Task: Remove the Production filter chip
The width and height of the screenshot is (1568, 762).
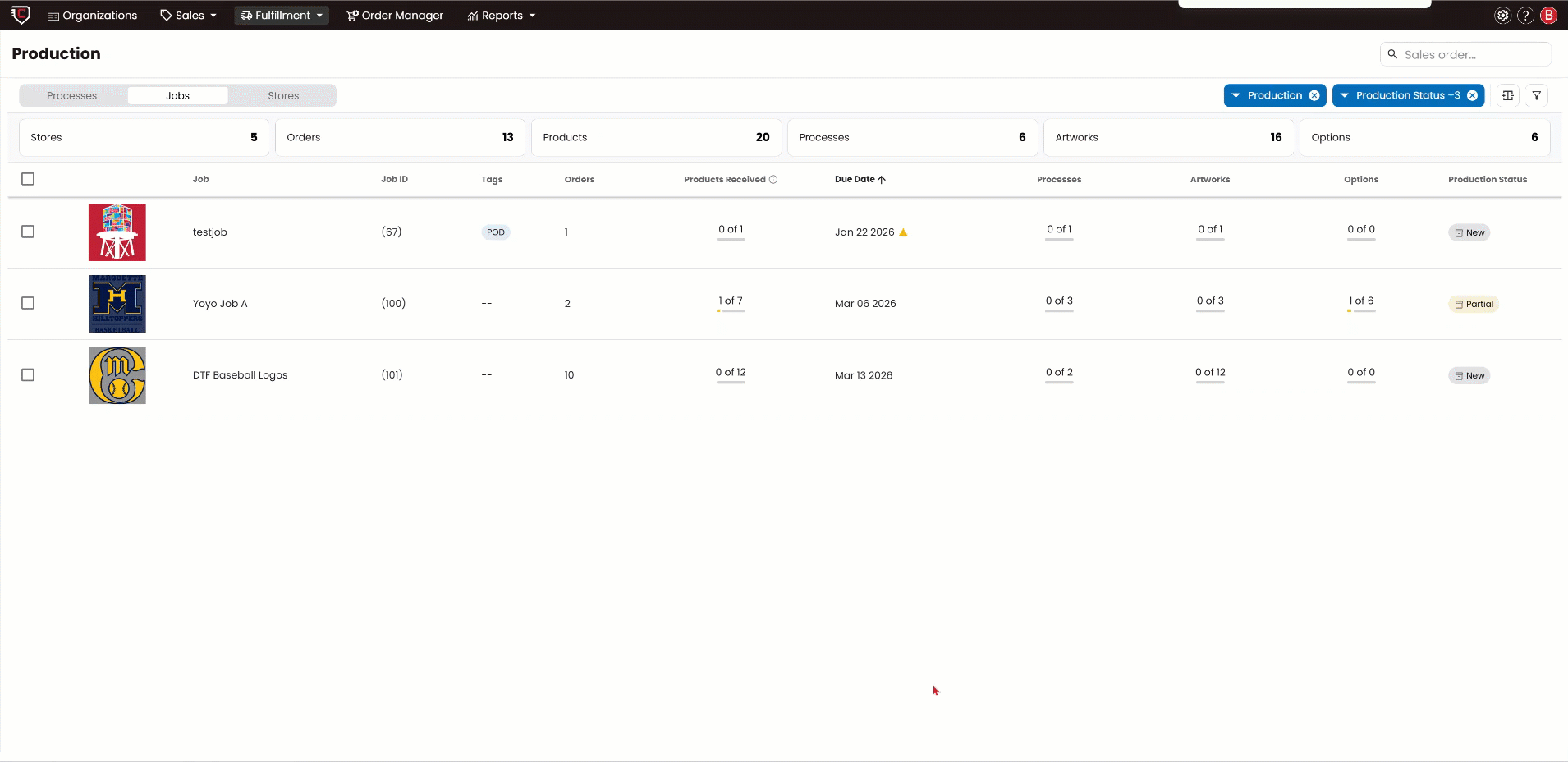Action: pos(1314,95)
